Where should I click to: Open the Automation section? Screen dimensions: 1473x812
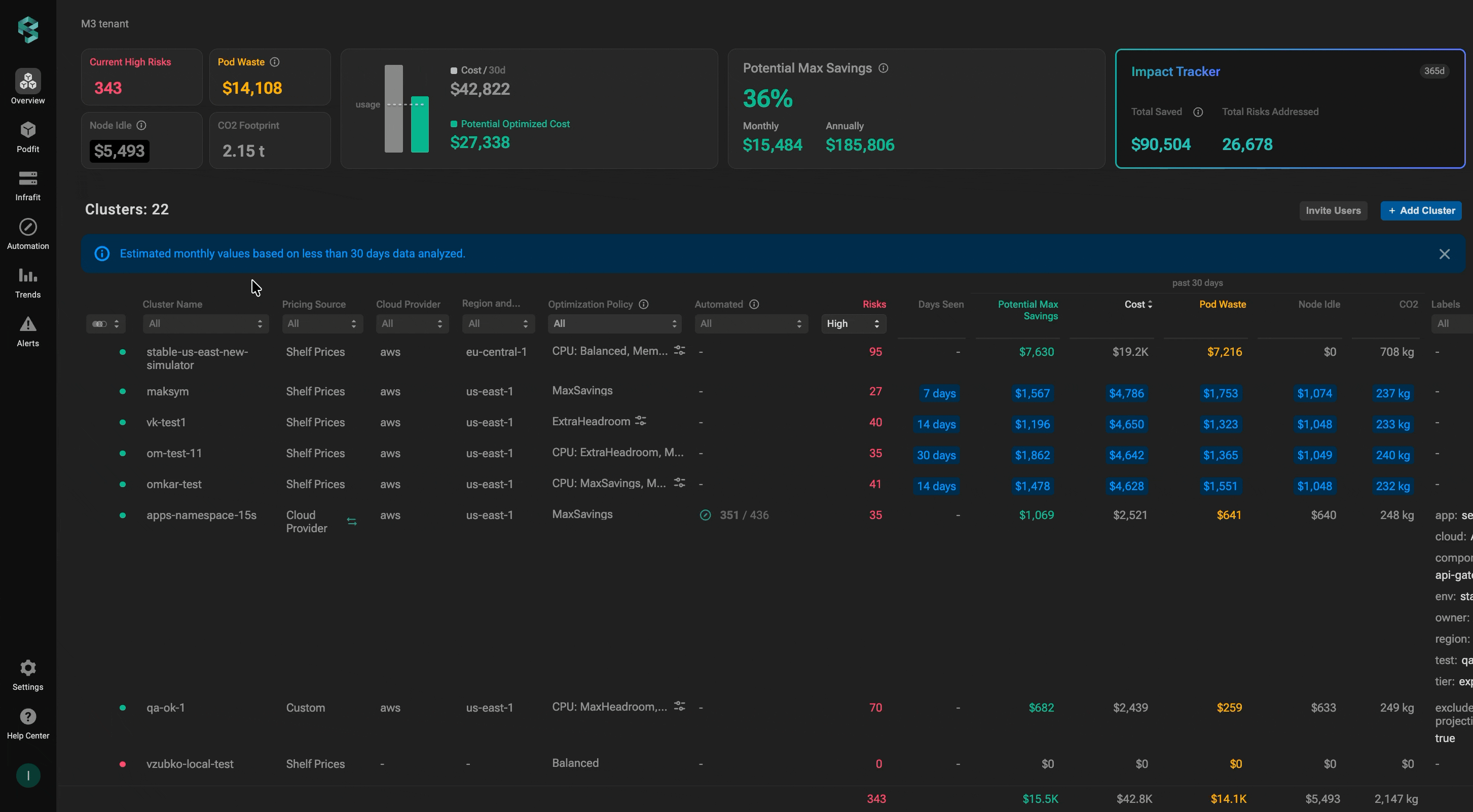pos(27,235)
